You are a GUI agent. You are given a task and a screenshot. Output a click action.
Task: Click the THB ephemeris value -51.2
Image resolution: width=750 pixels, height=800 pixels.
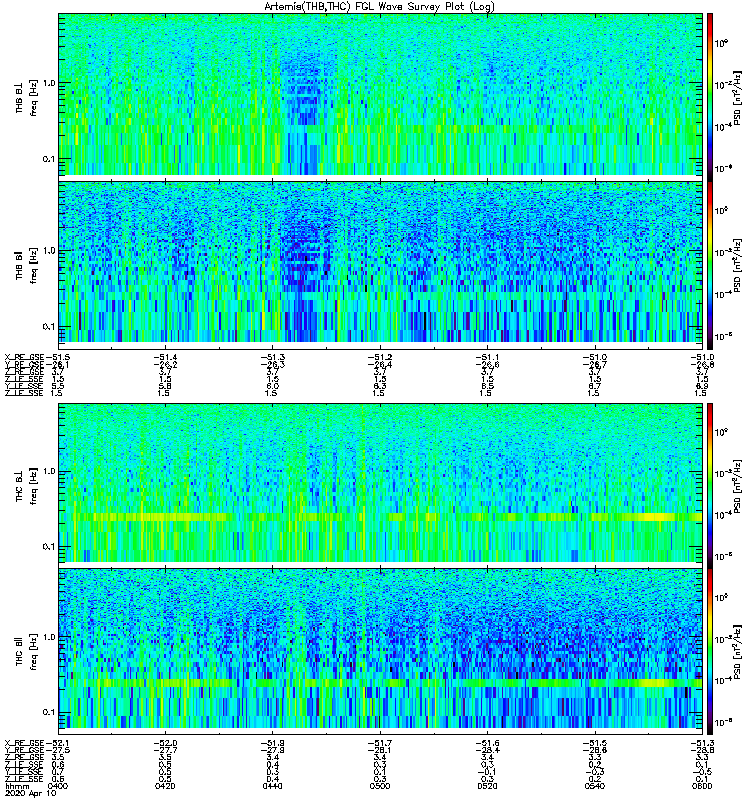point(380,357)
